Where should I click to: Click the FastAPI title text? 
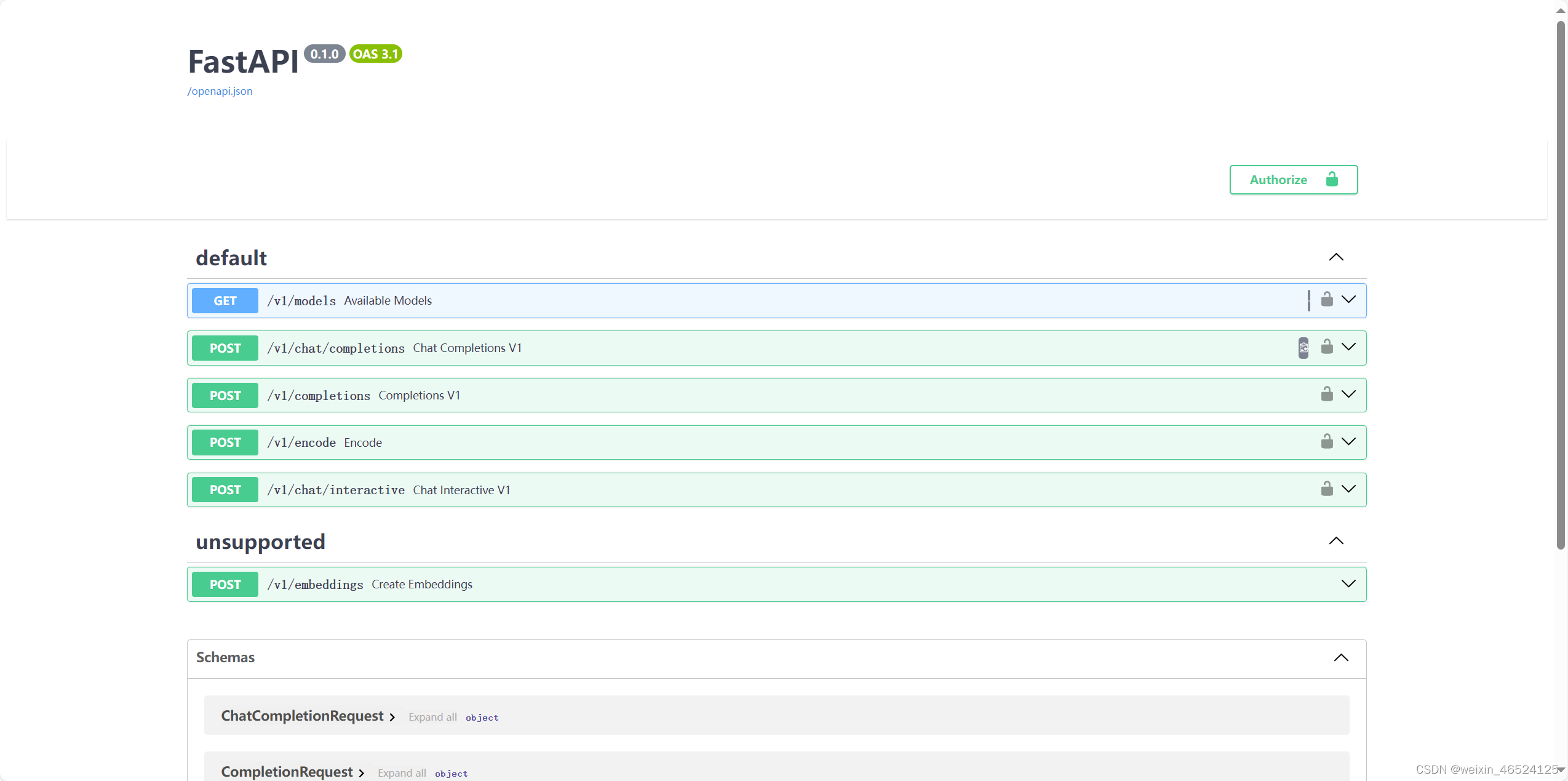[243, 62]
